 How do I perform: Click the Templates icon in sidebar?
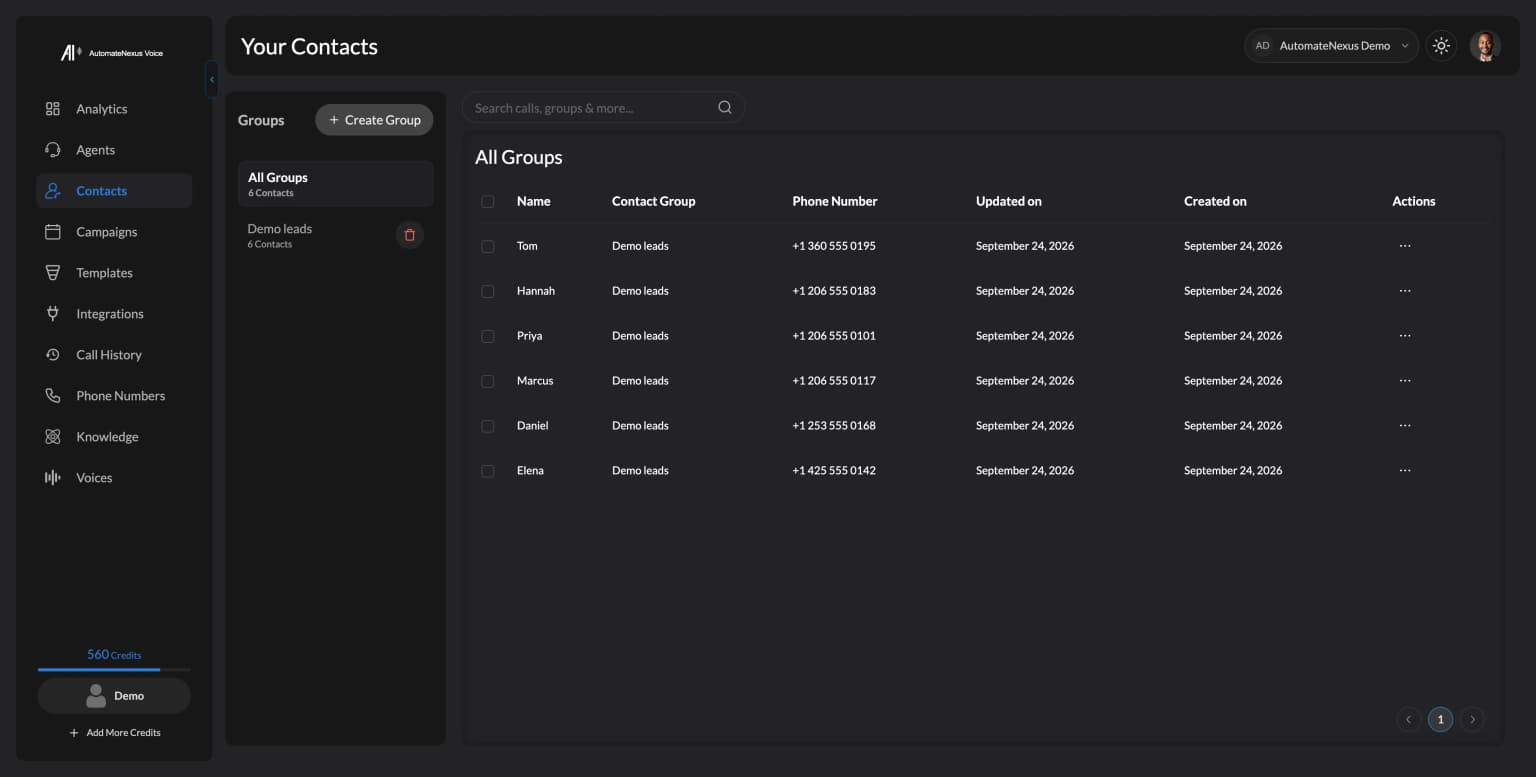coord(53,273)
